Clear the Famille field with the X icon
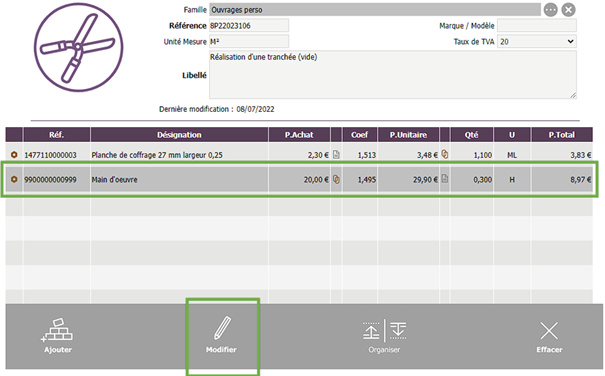Viewport: 605px width, 376px height. coord(568,10)
